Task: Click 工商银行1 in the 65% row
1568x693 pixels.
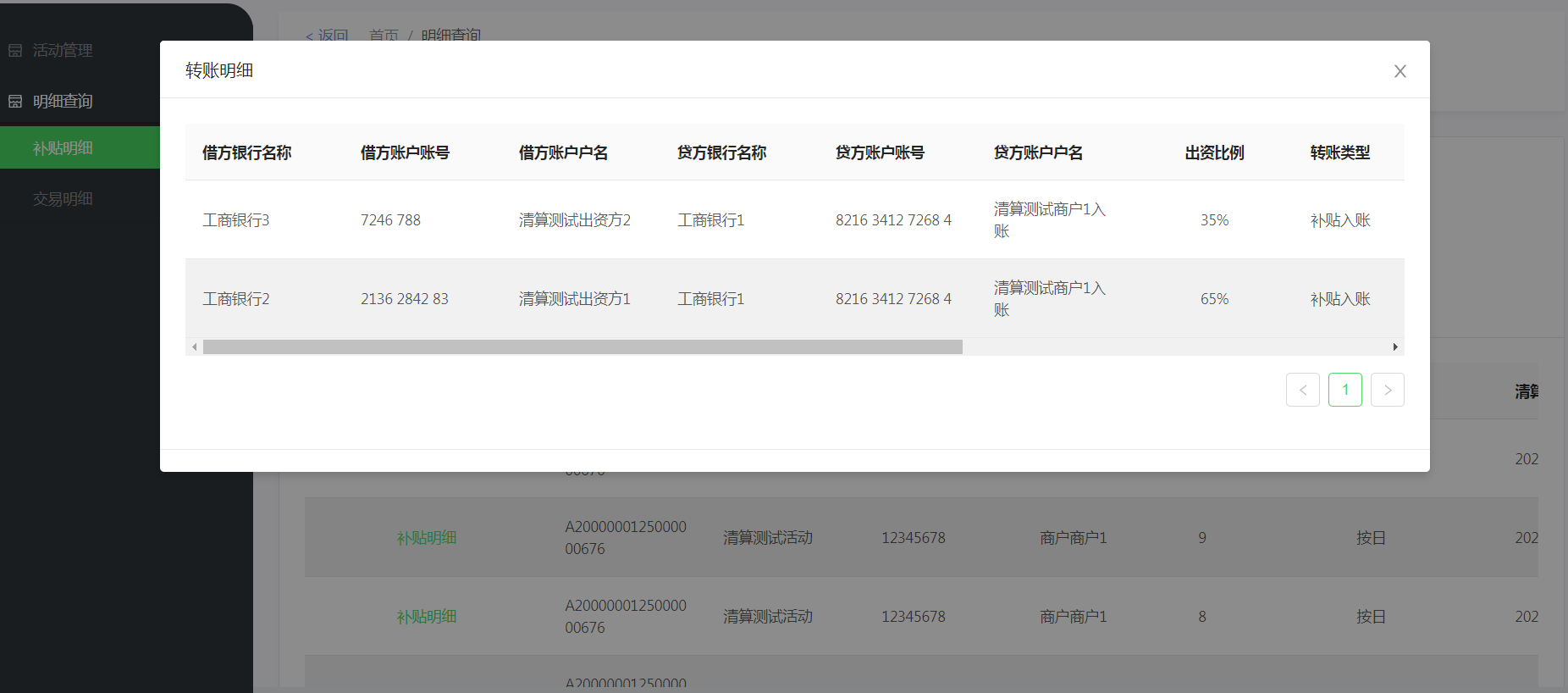Action: point(710,299)
